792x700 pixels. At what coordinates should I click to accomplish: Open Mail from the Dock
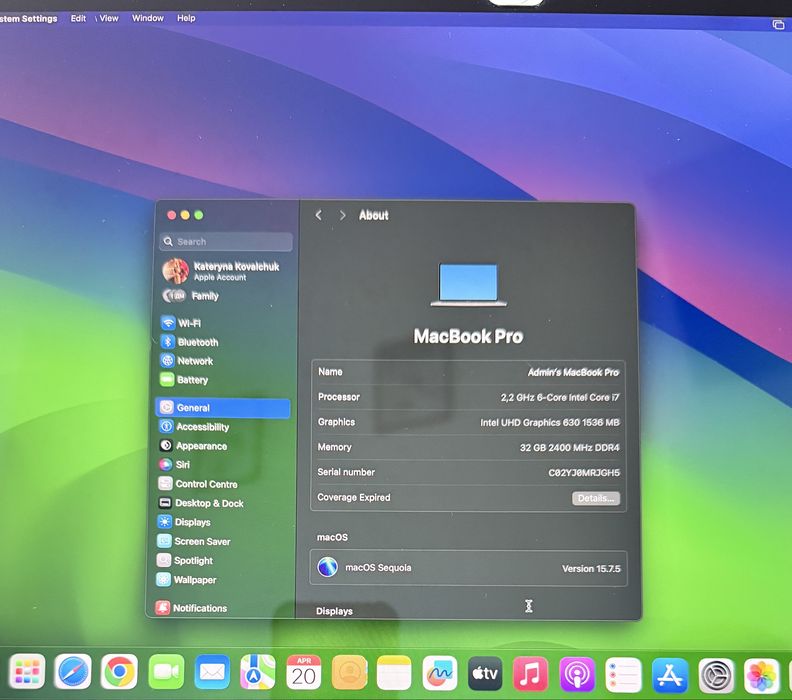click(212, 672)
